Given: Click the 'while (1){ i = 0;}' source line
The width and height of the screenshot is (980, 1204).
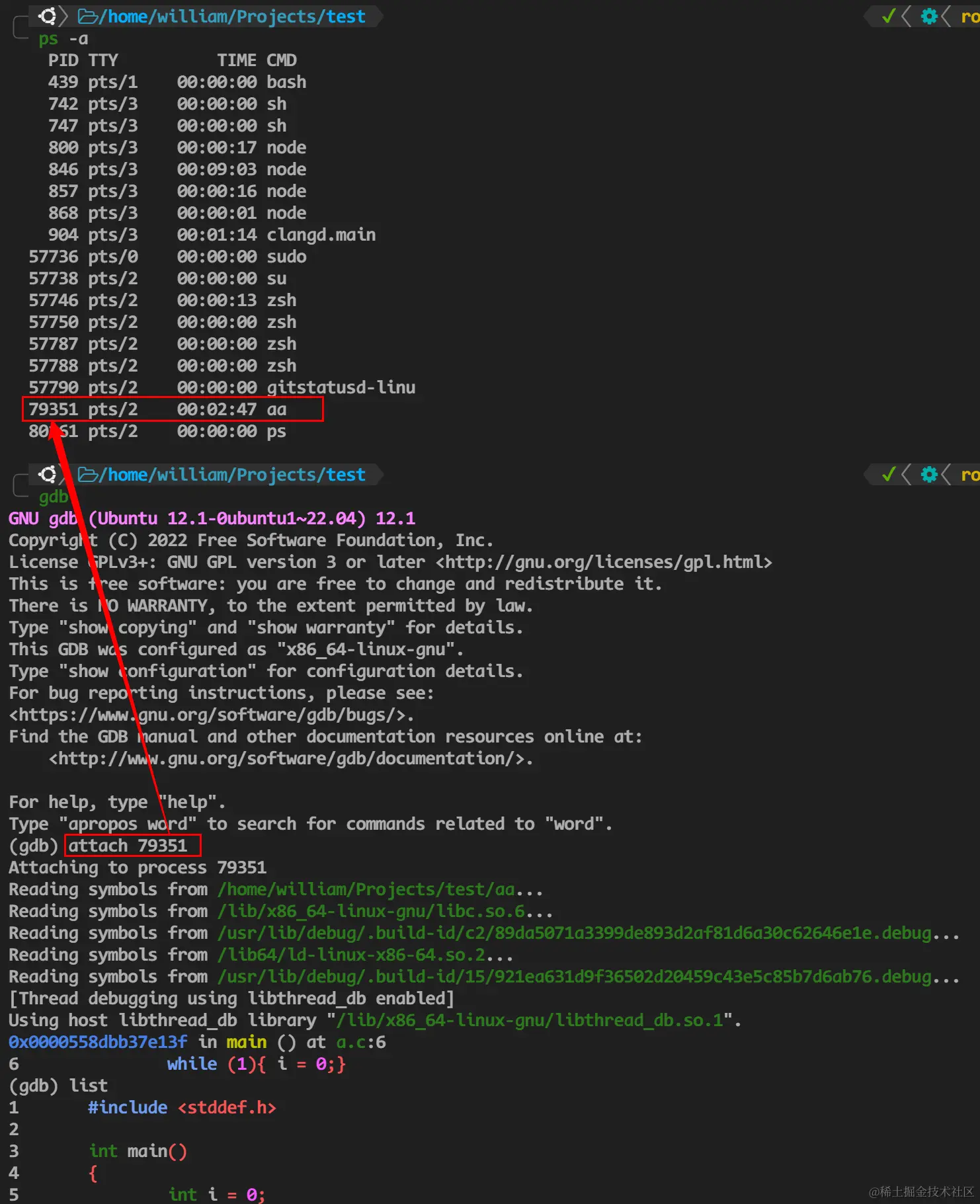Looking at the screenshot, I should click(257, 1064).
